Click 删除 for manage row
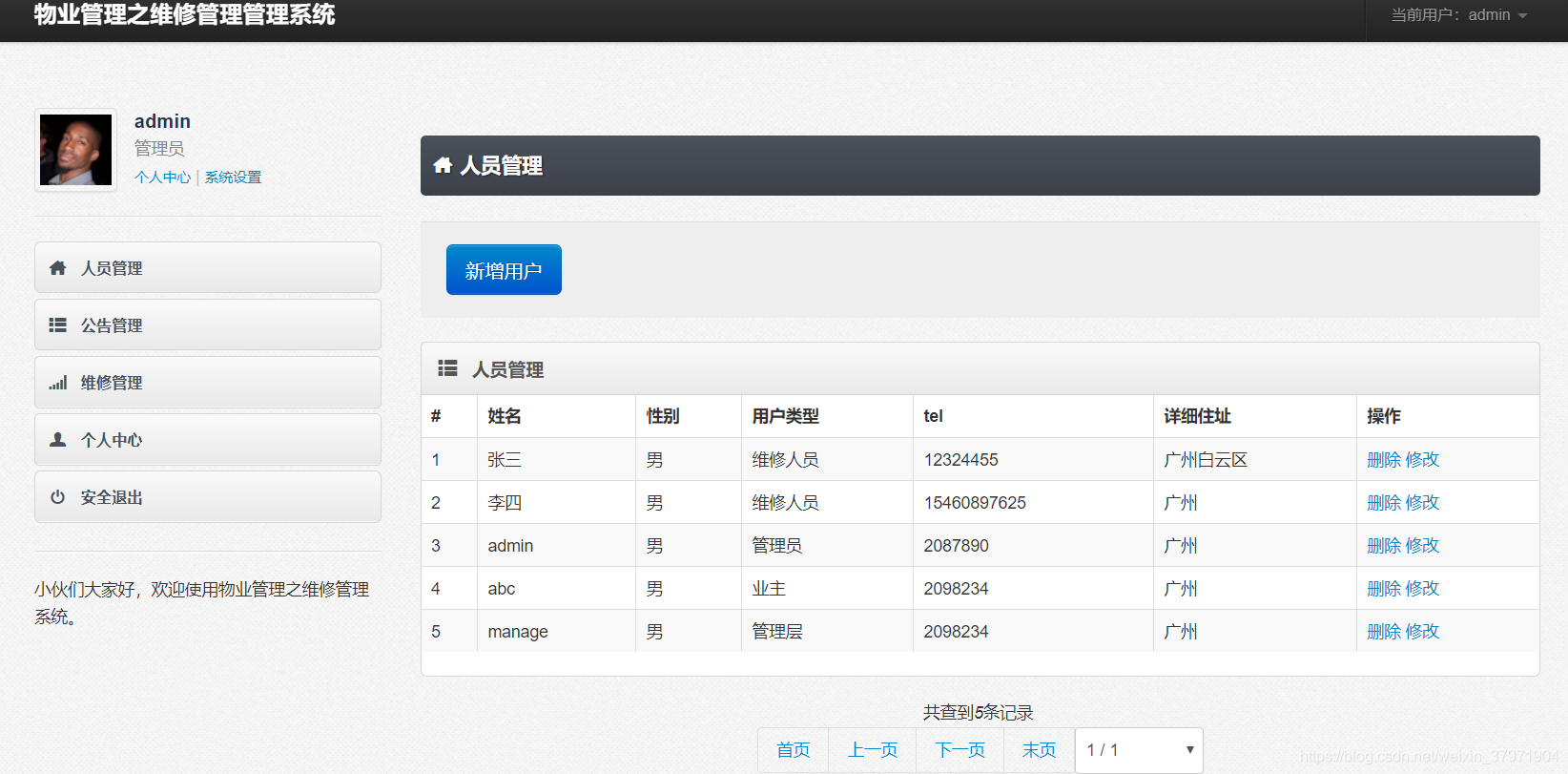Image resolution: width=1568 pixels, height=774 pixels. coord(1384,631)
